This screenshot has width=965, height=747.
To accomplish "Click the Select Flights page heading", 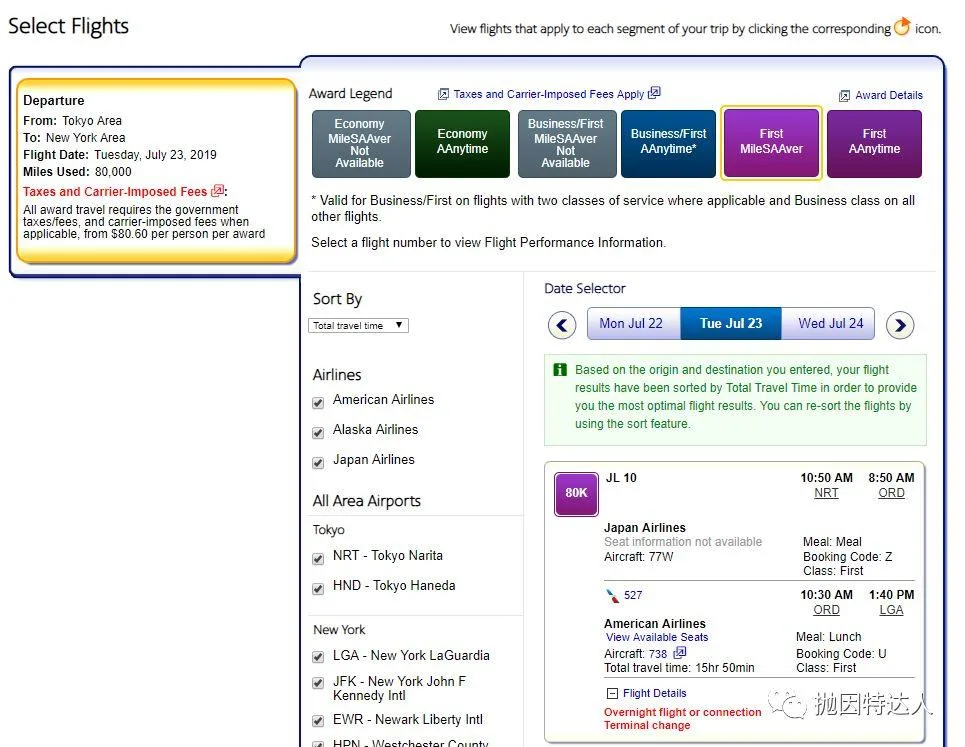I will [x=68, y=26].
